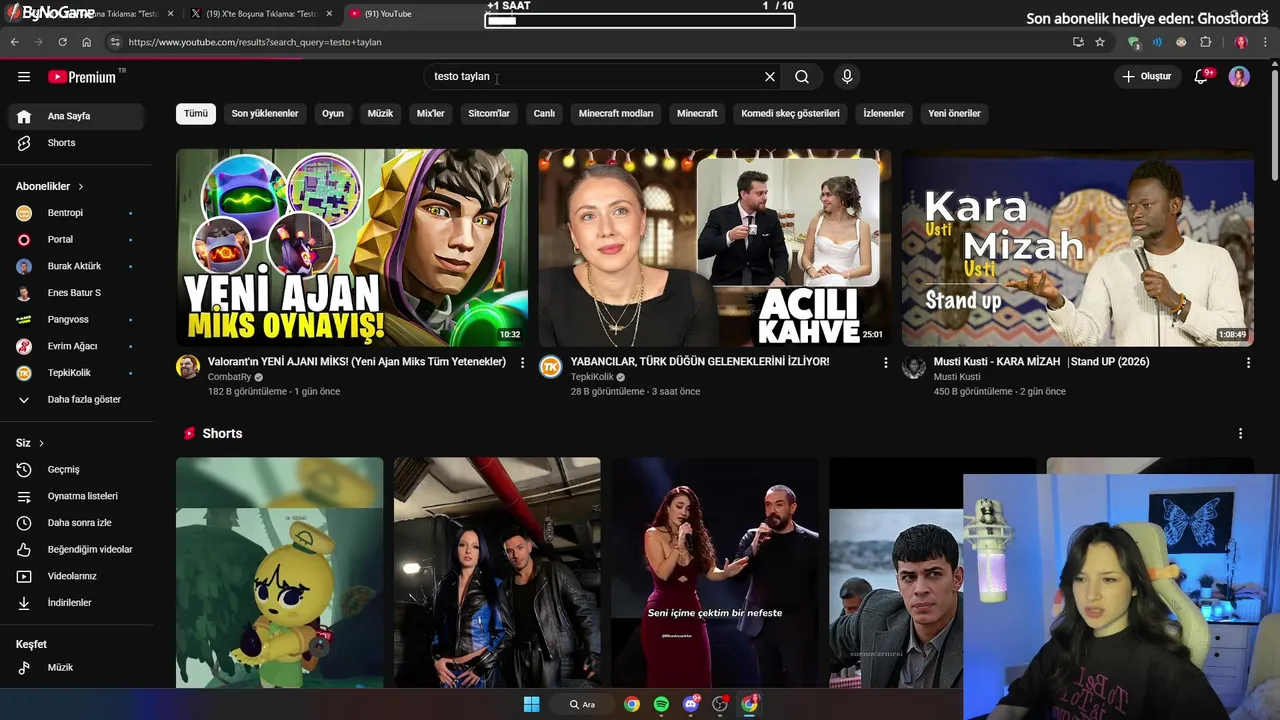Expand Daha fazla göster subscriptions
The image size is (1280, 720).
coord(76,399)
